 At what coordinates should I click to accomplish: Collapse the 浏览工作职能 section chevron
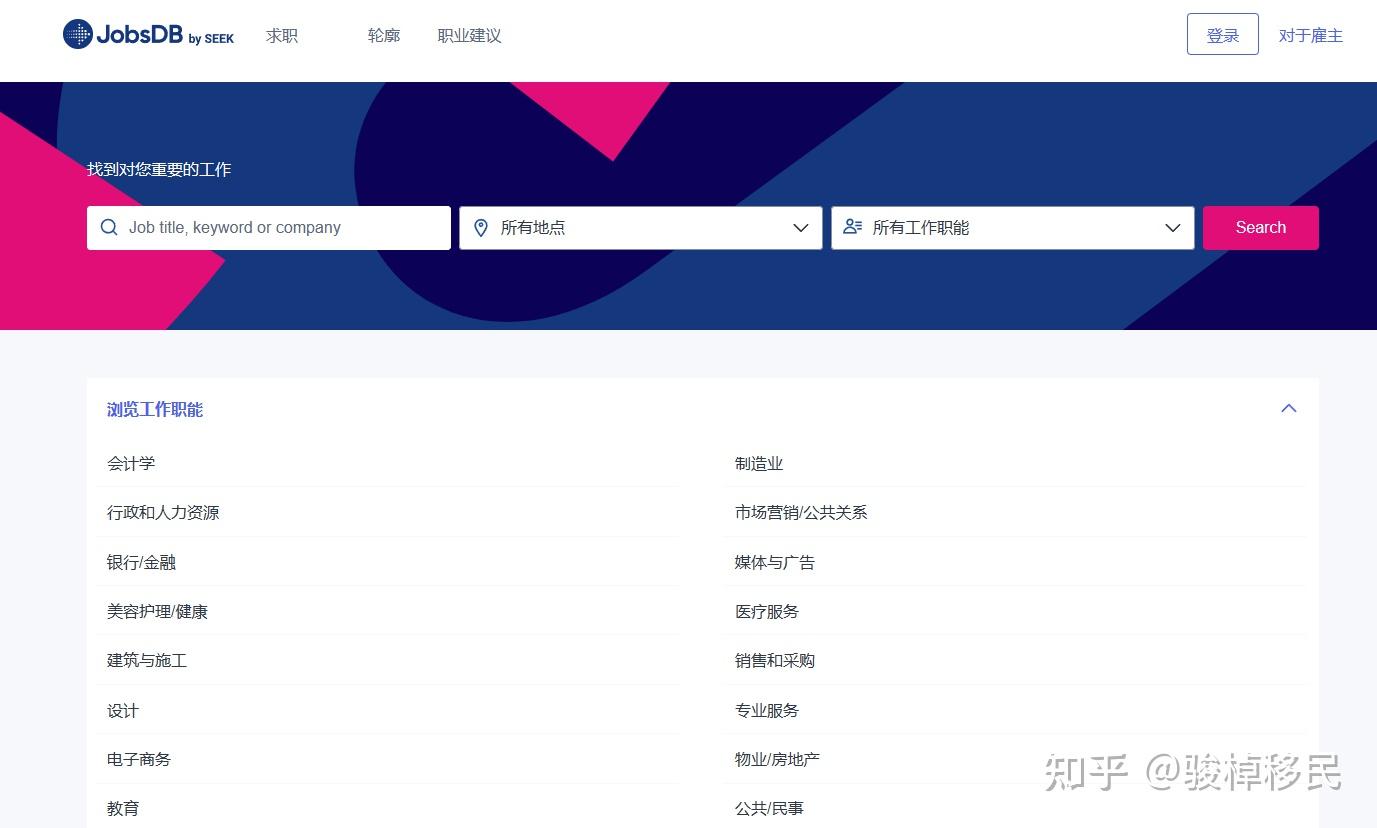(1288, 408)
